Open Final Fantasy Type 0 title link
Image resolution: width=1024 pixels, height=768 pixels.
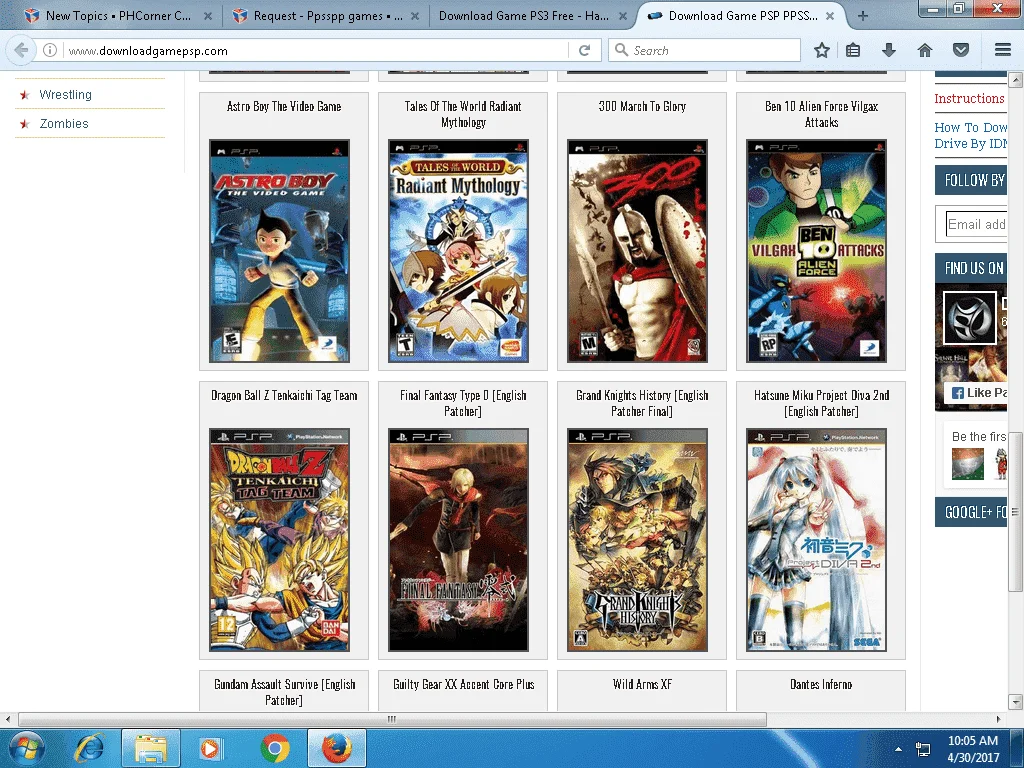463,403
